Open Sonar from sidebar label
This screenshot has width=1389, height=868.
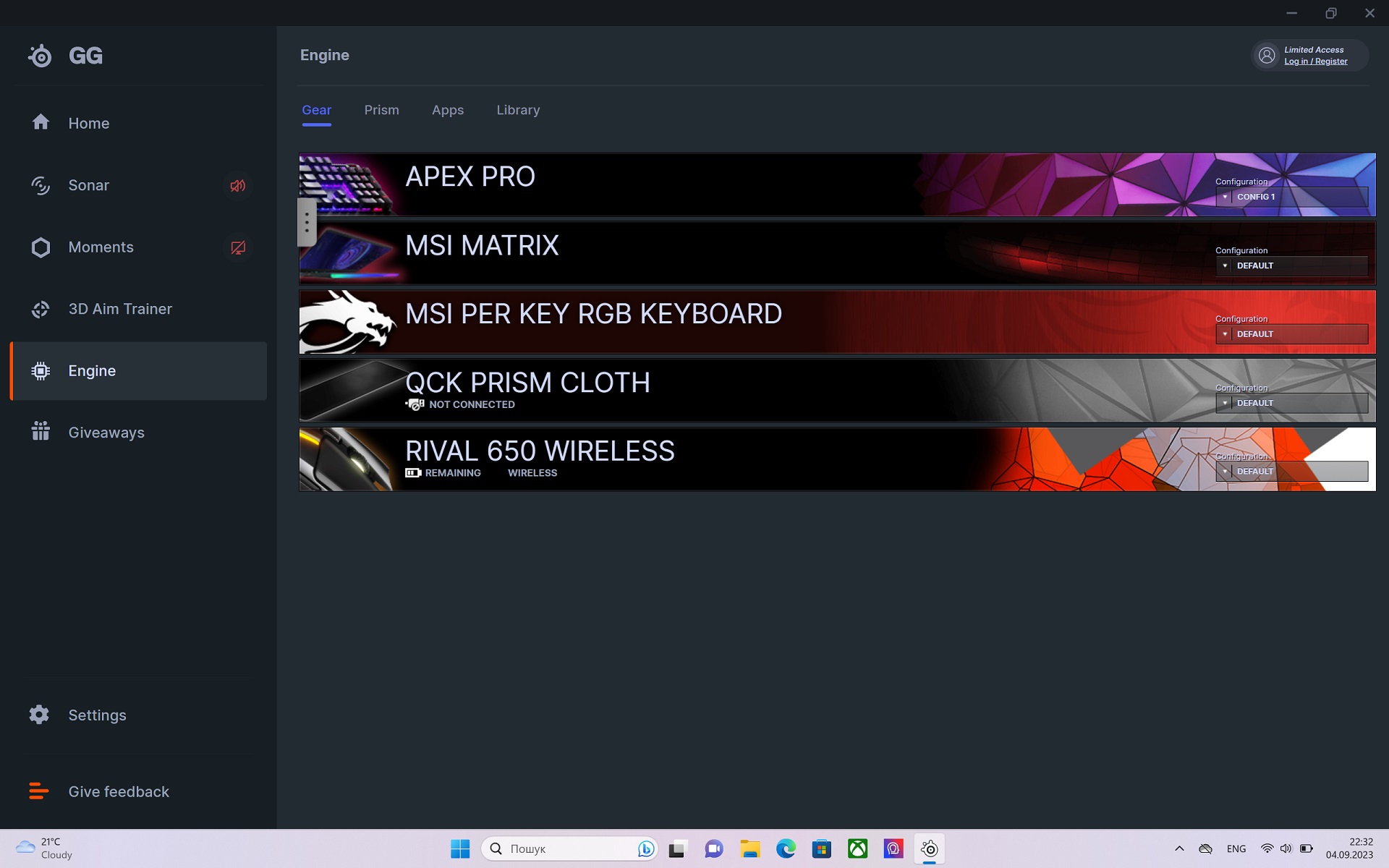88,185
